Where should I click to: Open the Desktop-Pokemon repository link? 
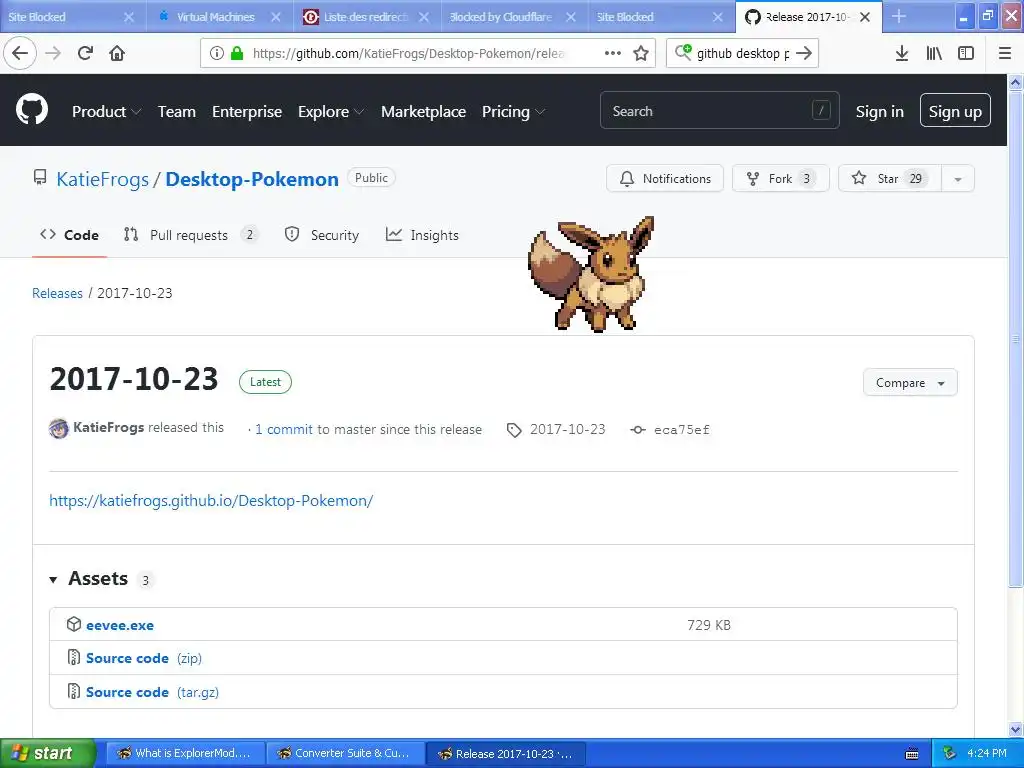point(252,179)
